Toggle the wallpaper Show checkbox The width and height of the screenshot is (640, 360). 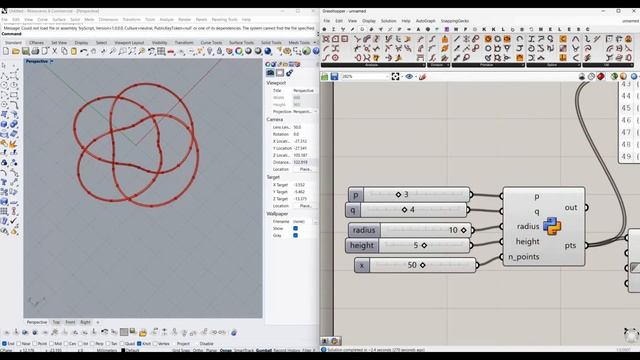click(296, 229)
